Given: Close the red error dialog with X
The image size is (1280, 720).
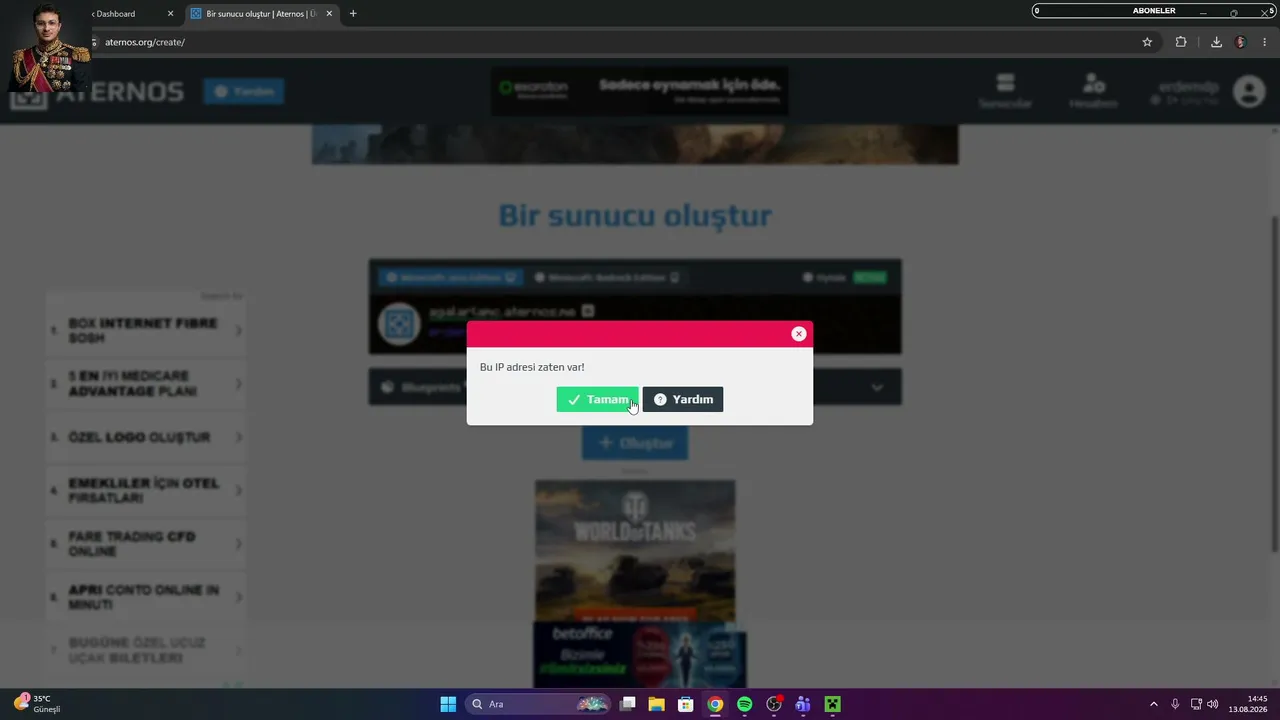Looking at the screenshot, I should tap(798, 334).
